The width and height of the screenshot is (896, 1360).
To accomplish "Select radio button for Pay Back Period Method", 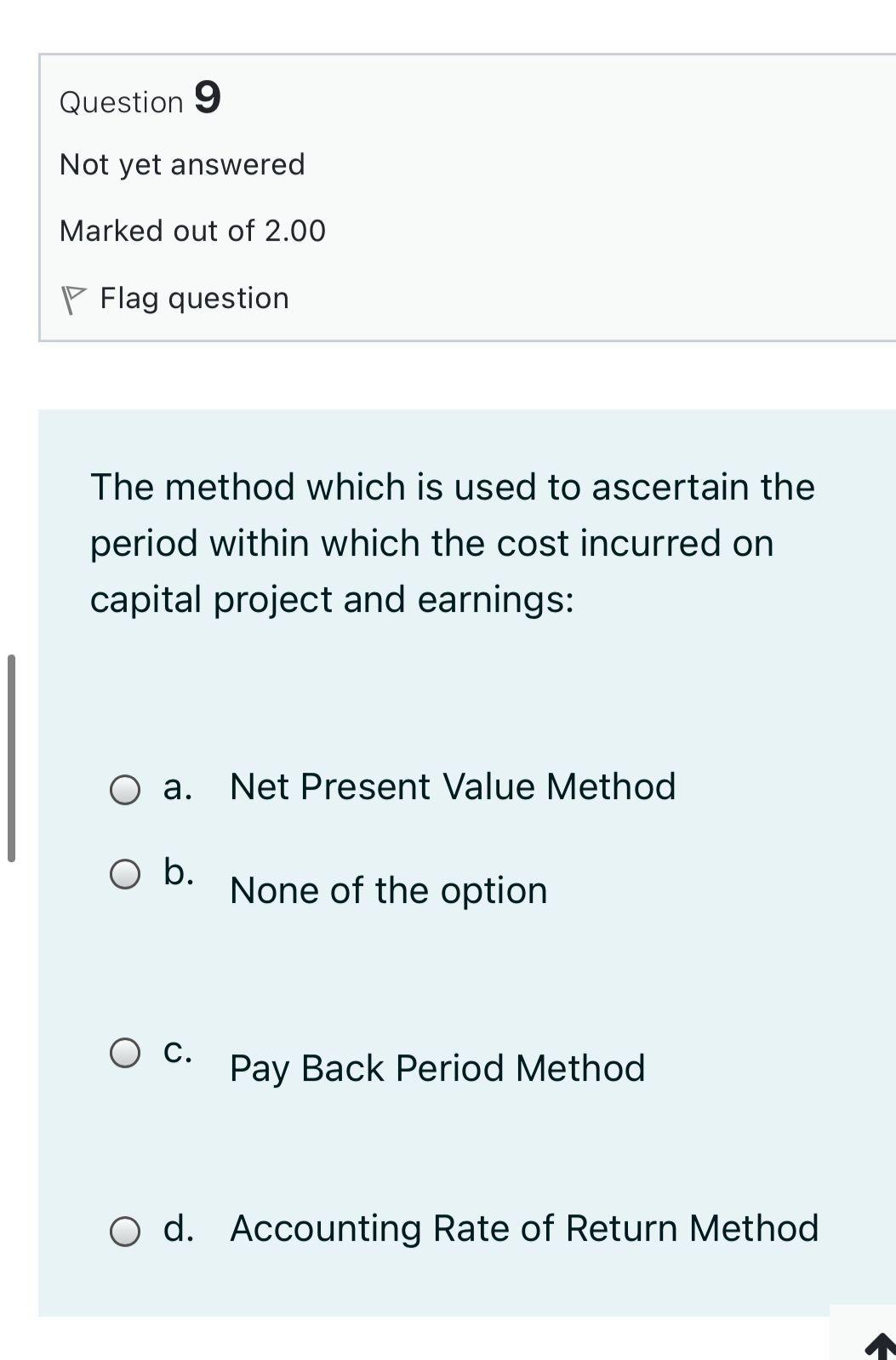I will (x=124, y=1054).
